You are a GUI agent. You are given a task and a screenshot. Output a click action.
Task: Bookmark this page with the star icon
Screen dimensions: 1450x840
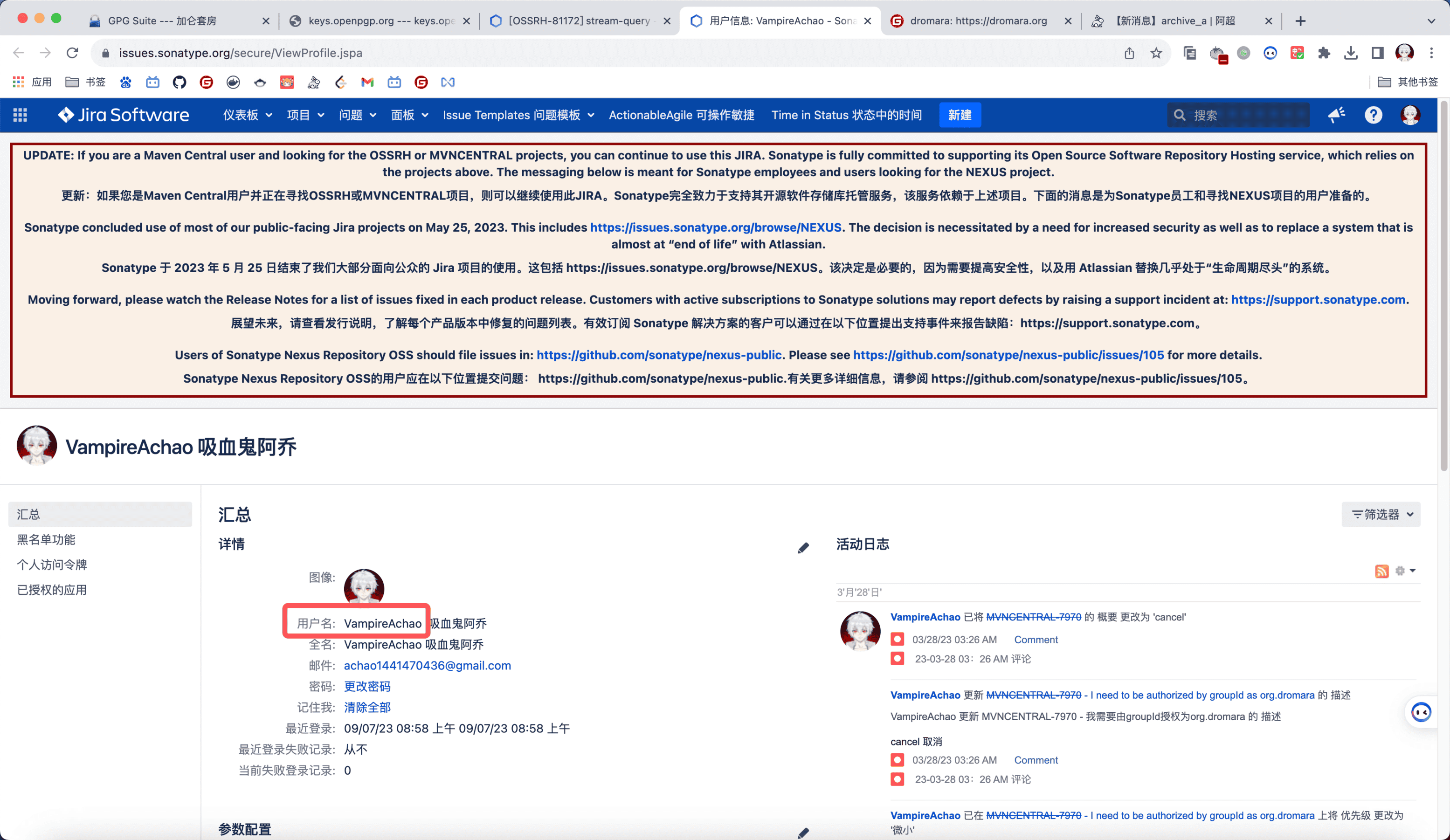[1156, 53]
